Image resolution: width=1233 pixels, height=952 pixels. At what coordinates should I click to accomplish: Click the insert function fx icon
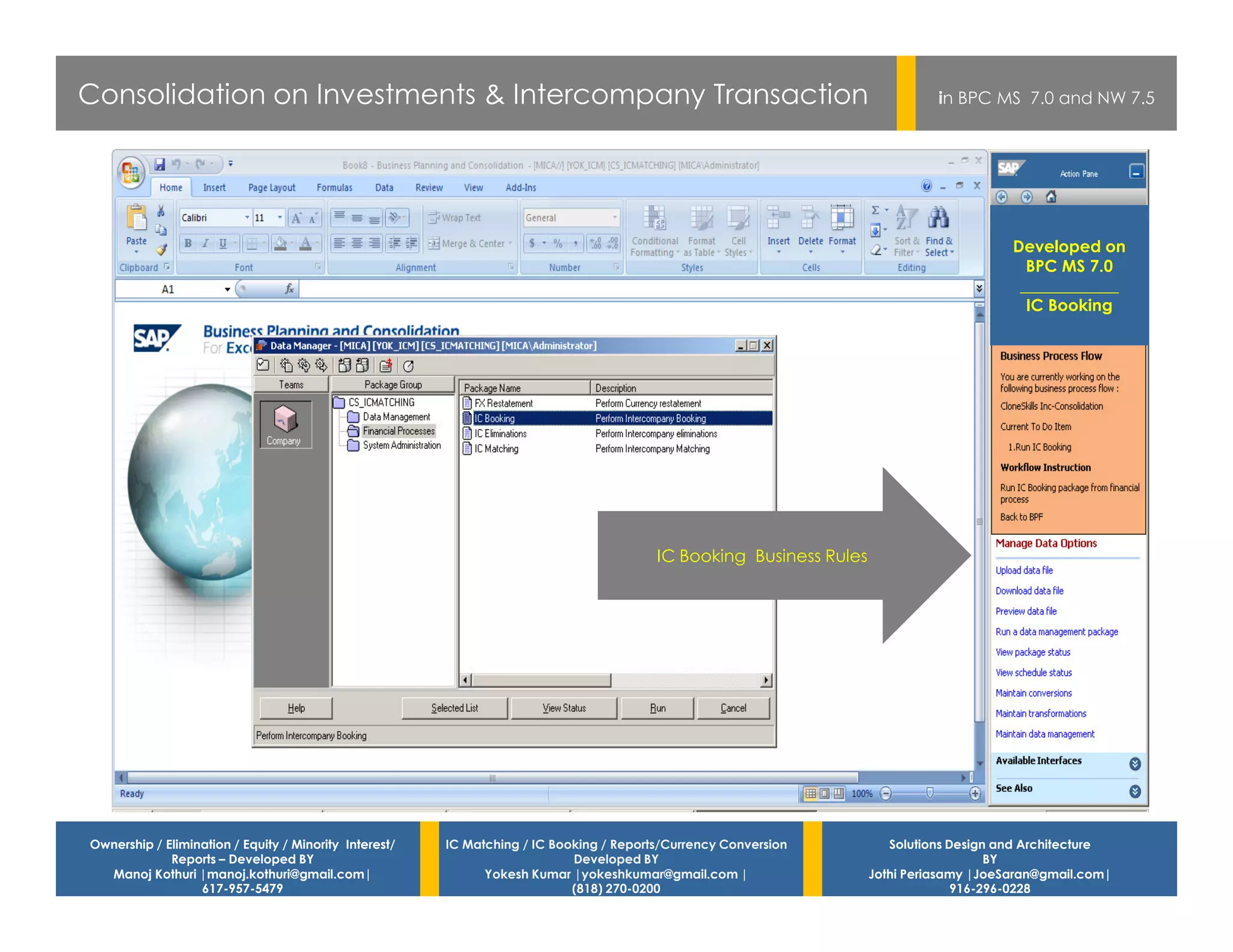(289, 289)
